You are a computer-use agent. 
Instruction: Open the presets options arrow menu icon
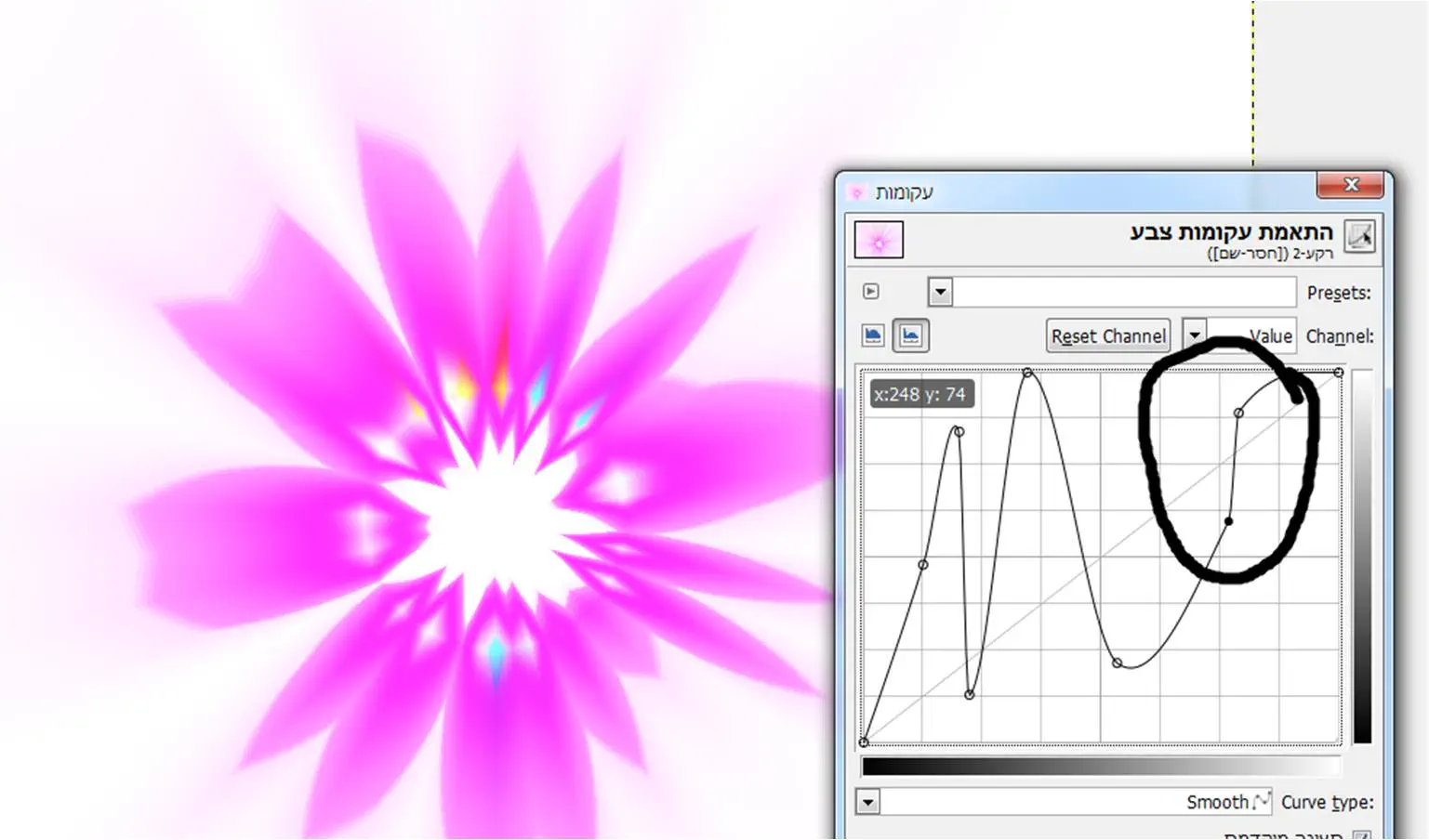tap(871, 292)
